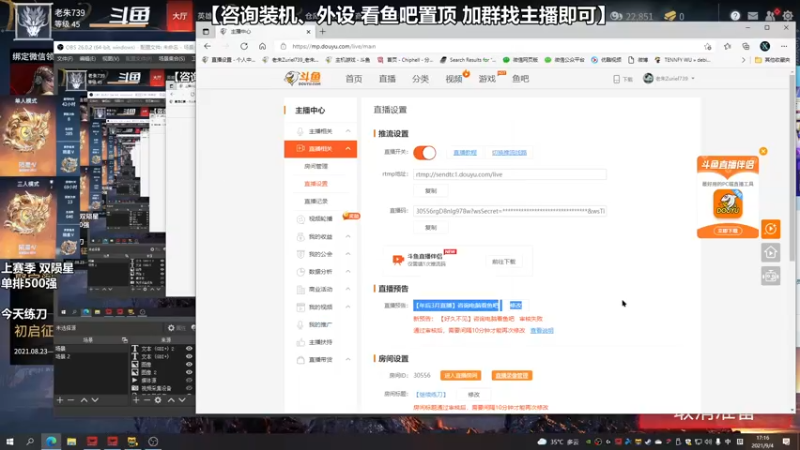Open File Explorer from the taskbar
This screenshot has width=800, height=450.
tap(71, 441)
